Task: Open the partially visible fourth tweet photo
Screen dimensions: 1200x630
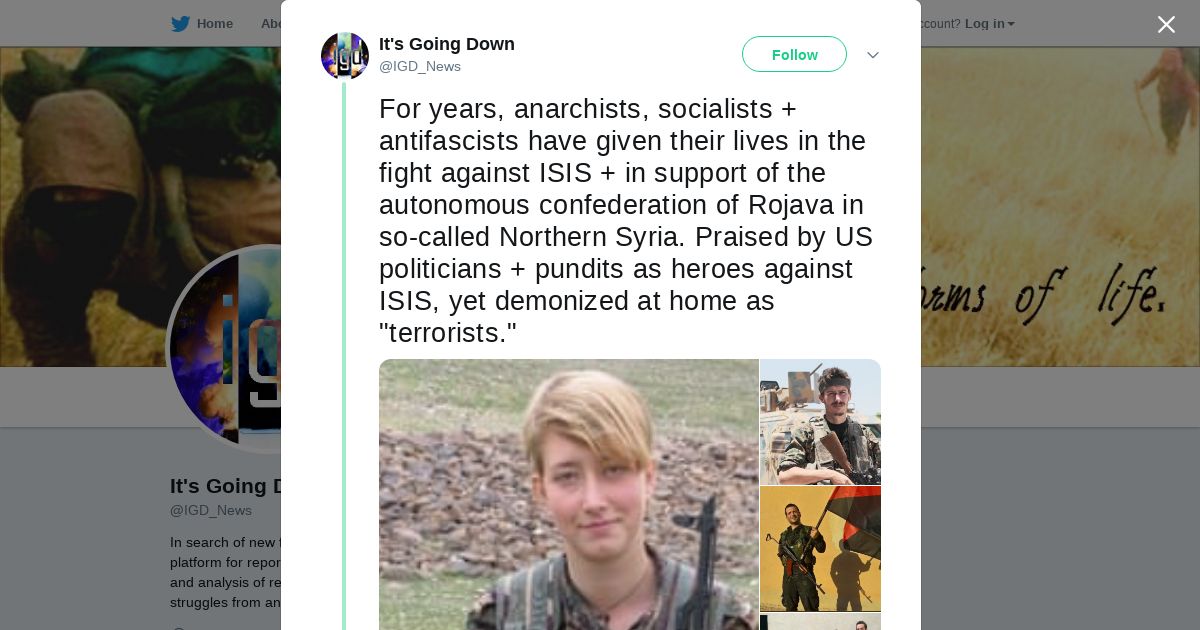Action: pyautogui.click(x=820, y=622)
